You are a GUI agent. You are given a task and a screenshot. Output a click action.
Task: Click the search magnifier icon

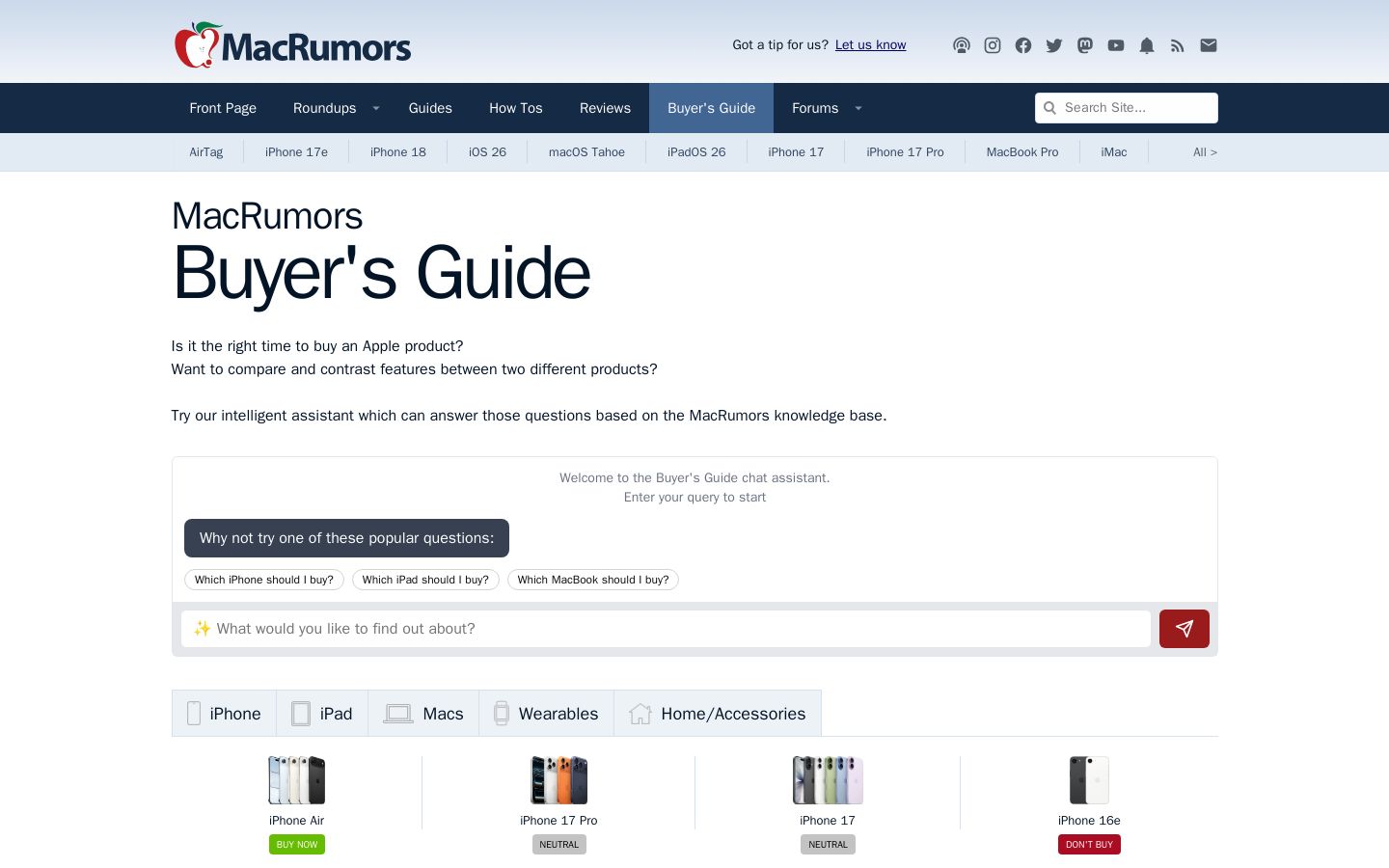1050,108
